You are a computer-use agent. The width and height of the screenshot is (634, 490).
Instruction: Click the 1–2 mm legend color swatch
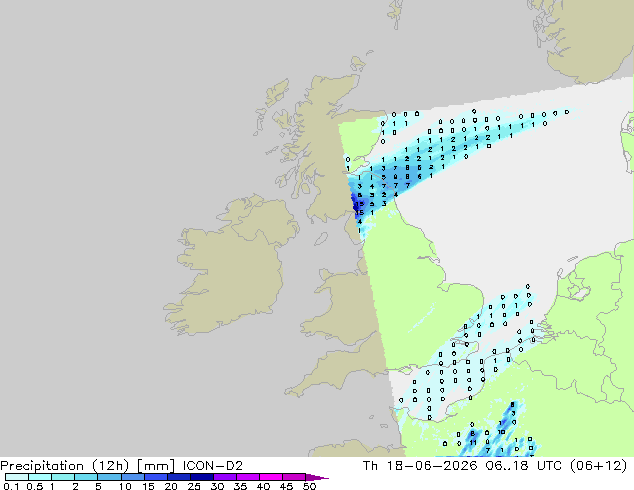point(63,477)
